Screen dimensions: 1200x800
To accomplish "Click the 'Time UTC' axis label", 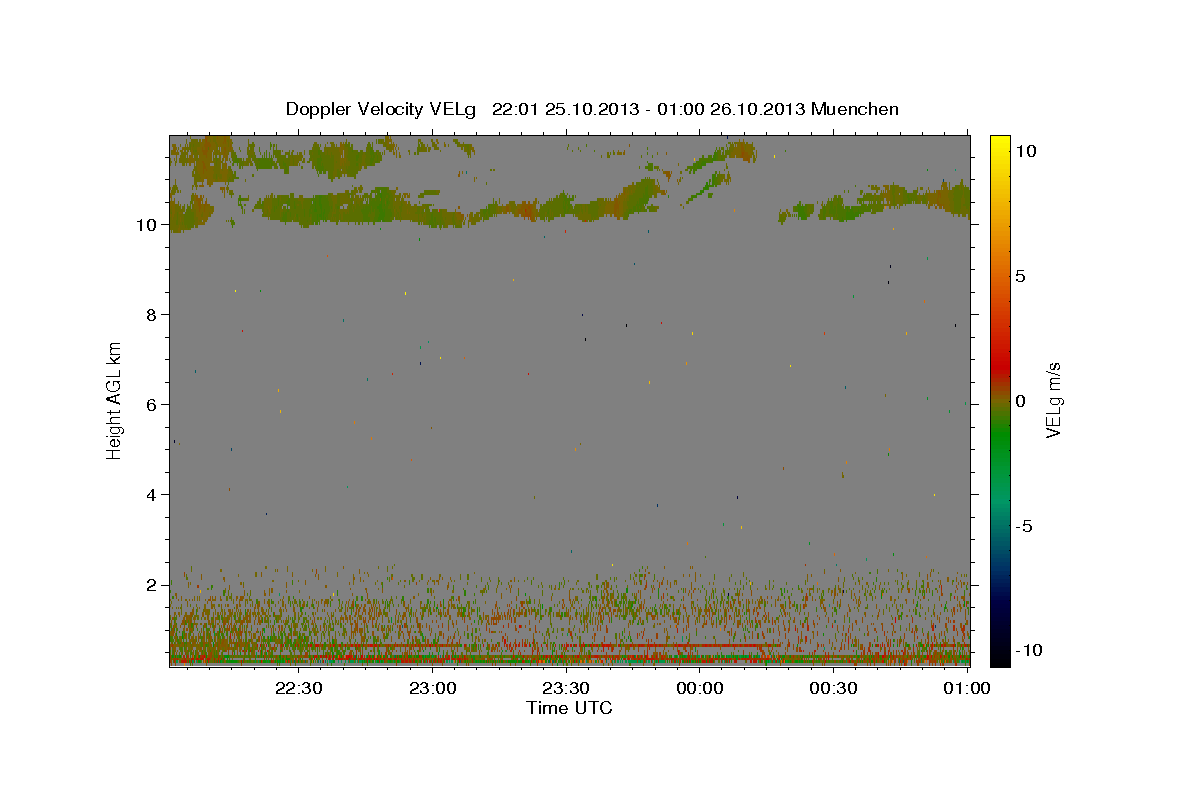I will [x=569, y=708].
